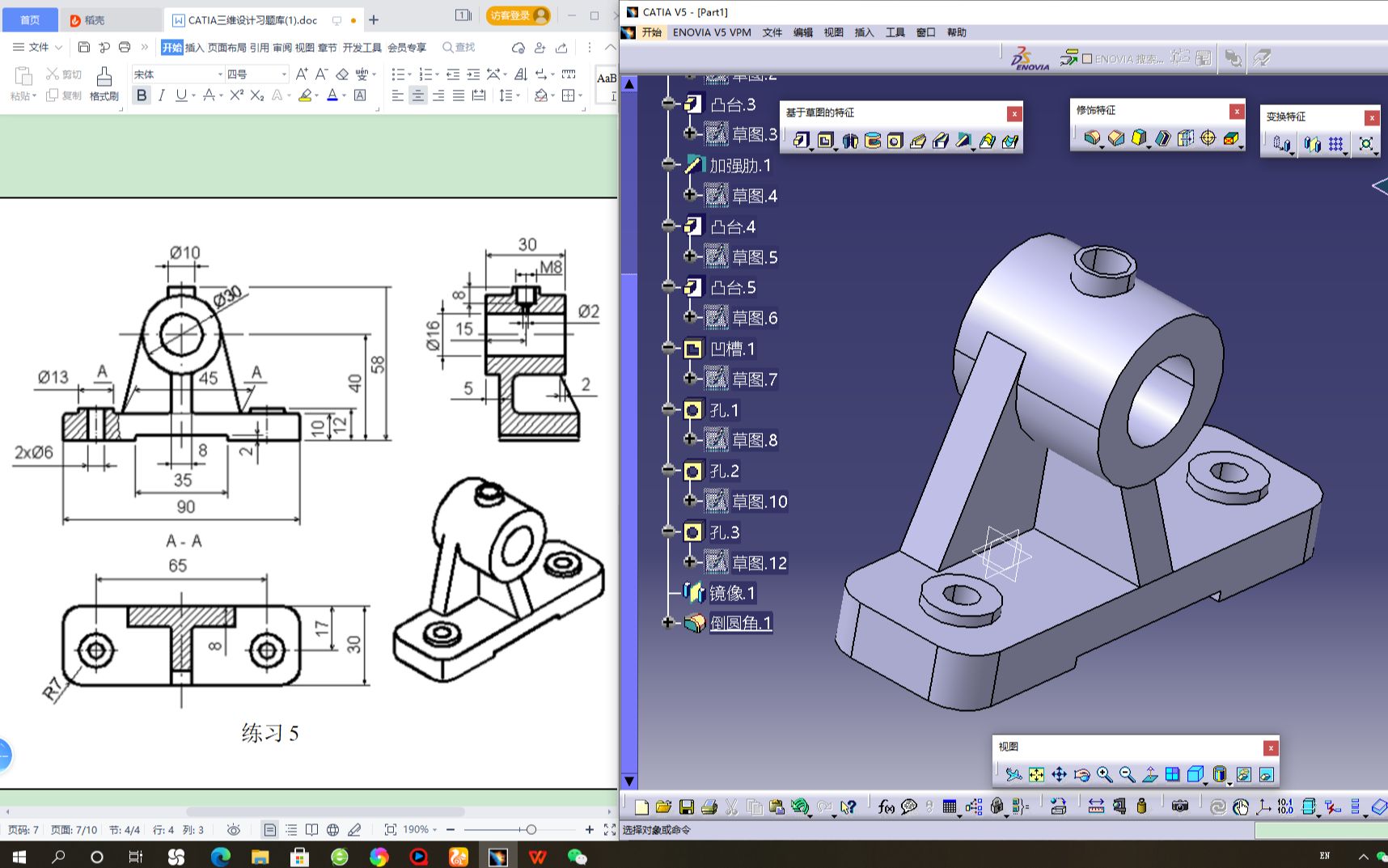Click the 首页 home tab button
This screenshot has height=868, width=1388.
(x=29, y=19)
